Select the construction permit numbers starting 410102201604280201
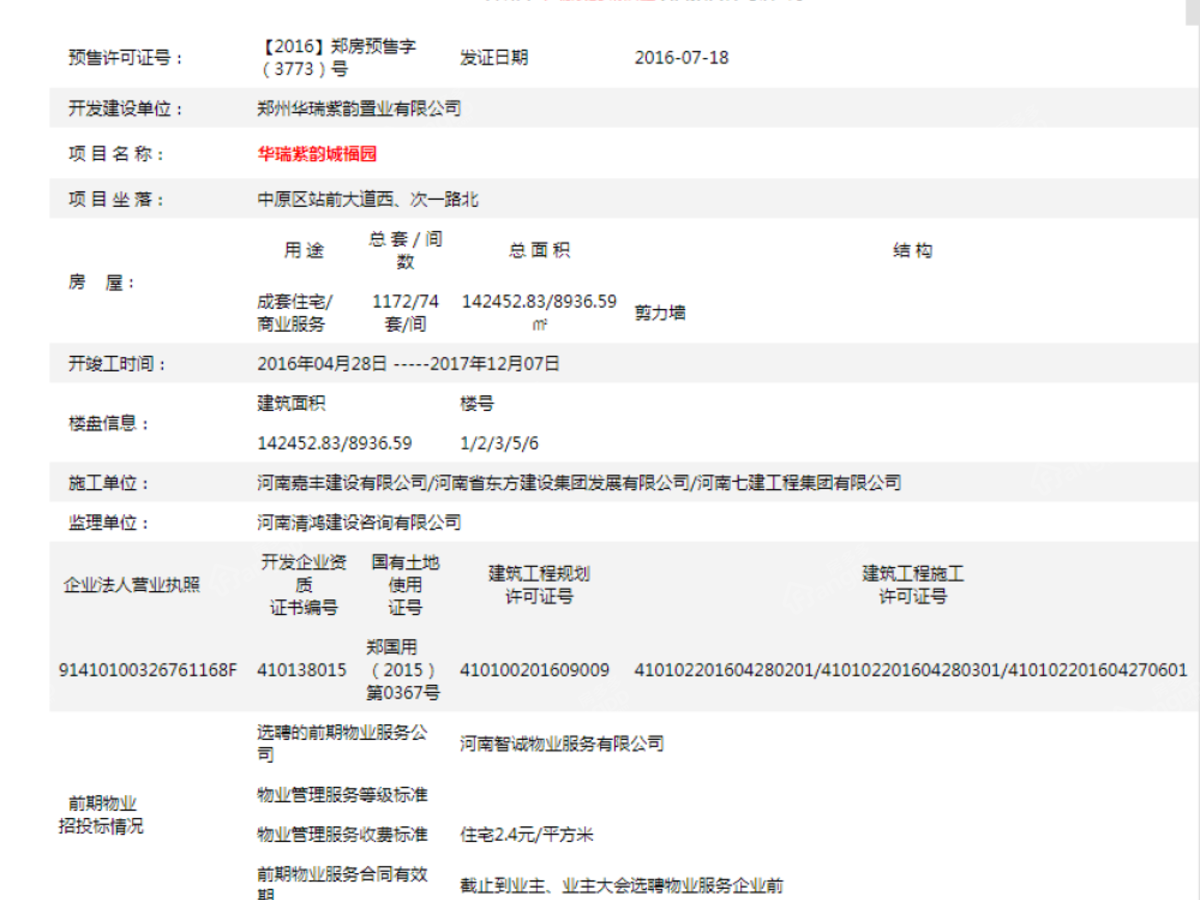This screenshot has height=900, width=1200. (x=911, y=670)
